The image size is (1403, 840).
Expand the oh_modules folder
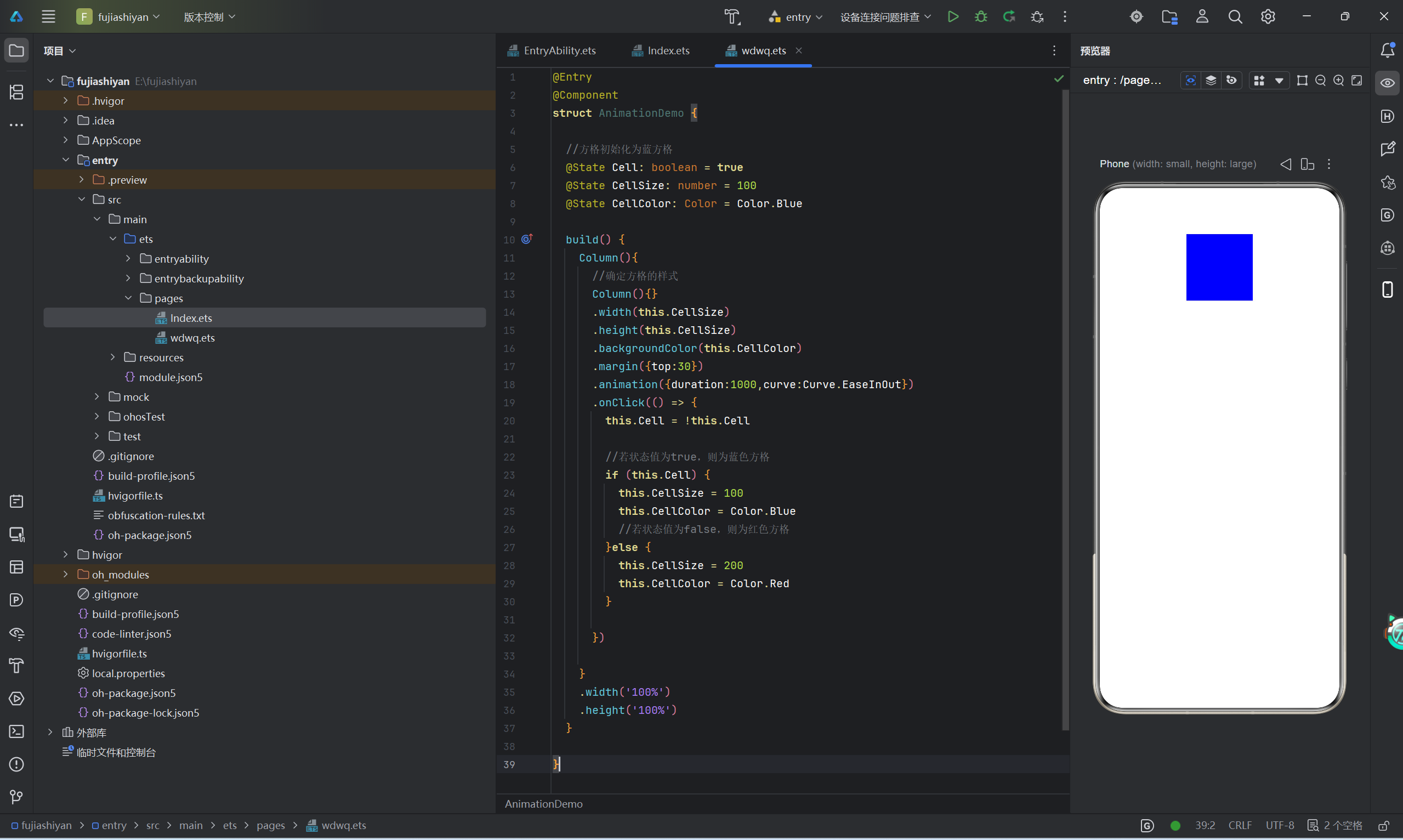click(65, 574)
